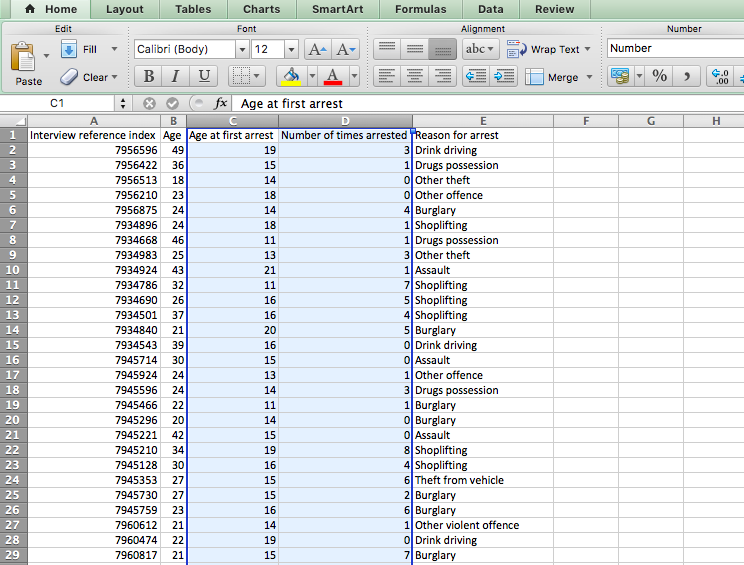This screenshot has width=744, height=565.
Task: Toggle underline formatting
Action: click(x=204, y=76)
